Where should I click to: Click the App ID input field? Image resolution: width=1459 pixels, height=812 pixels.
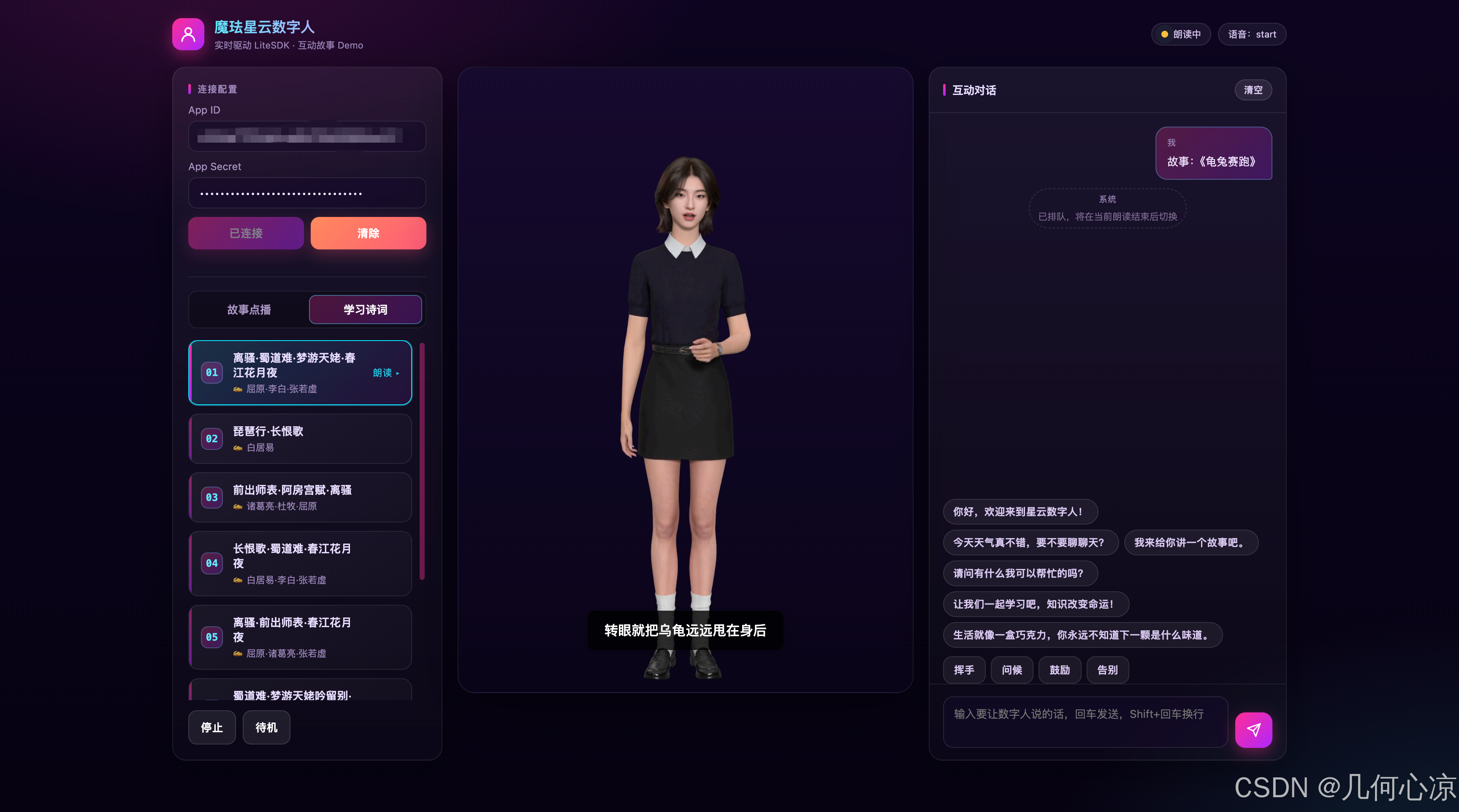click(307, 136)
